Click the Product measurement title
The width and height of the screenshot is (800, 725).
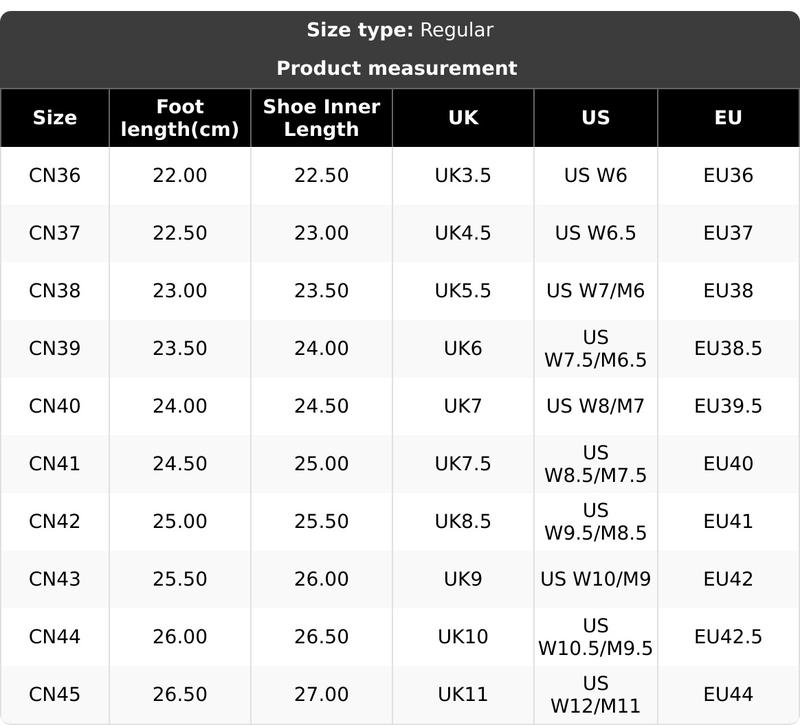397,68
